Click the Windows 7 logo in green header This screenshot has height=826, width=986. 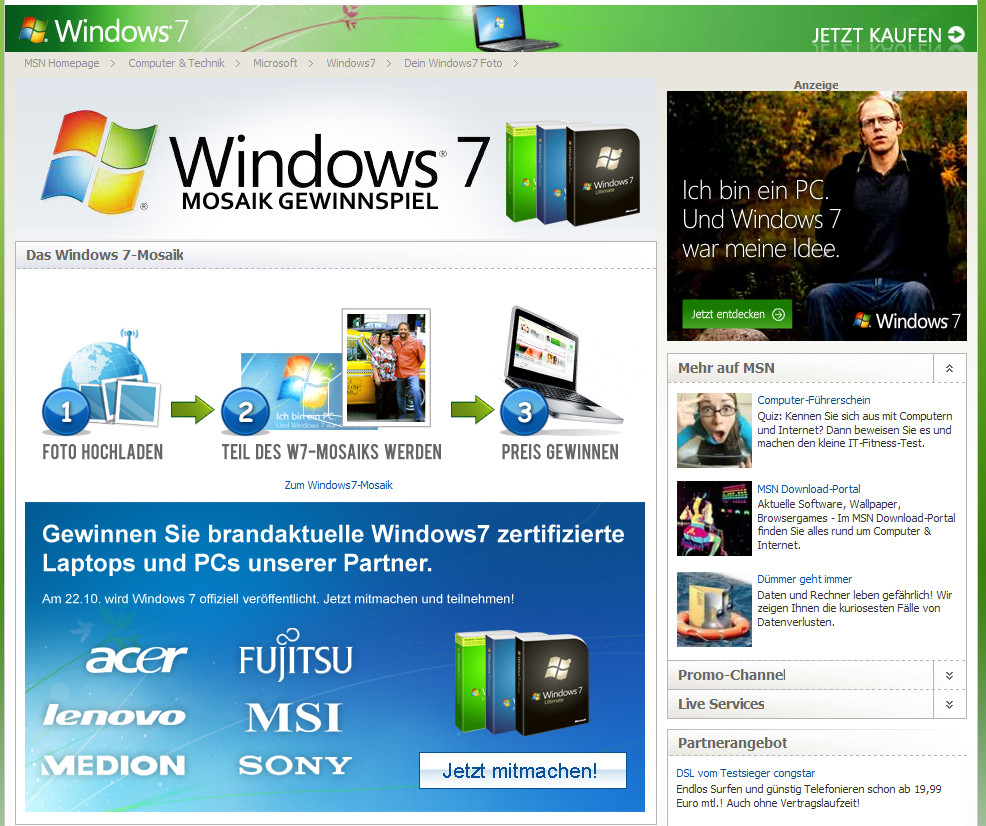[x=104, y=30]
